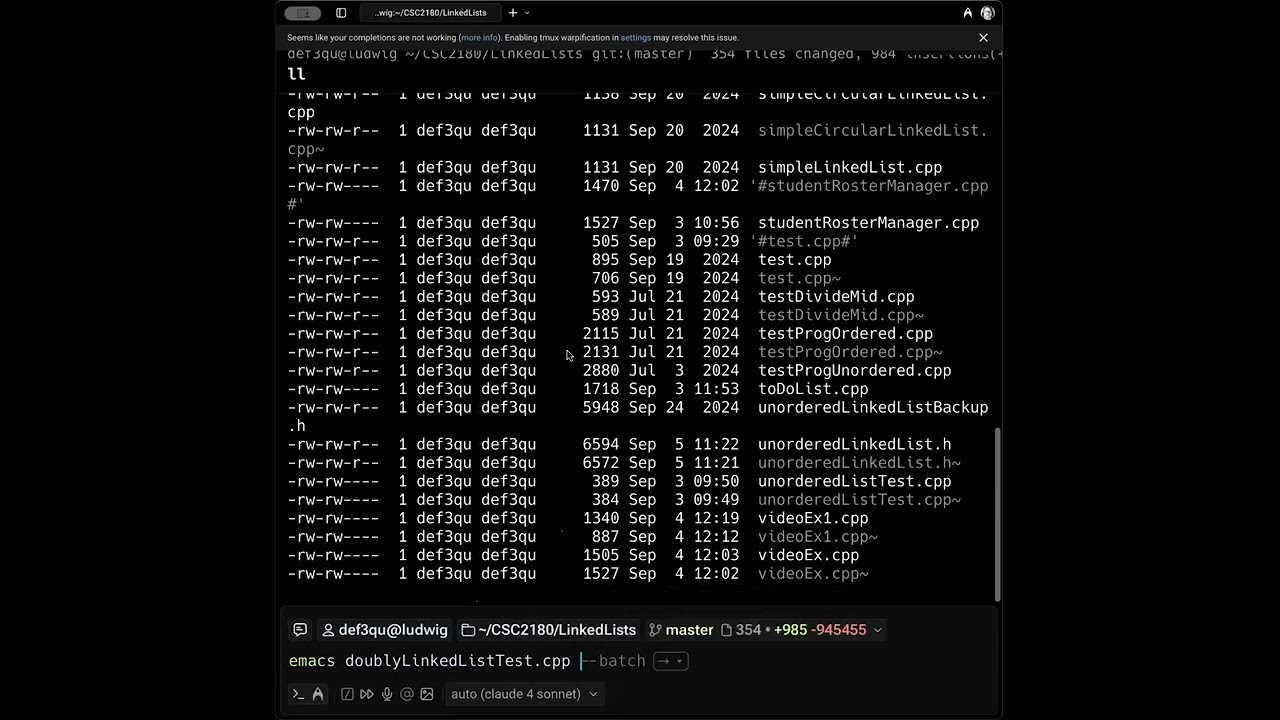Toggle the fast-forward auto-approve icon
This screenshot has width=1280, height=720.
point(367,694)
